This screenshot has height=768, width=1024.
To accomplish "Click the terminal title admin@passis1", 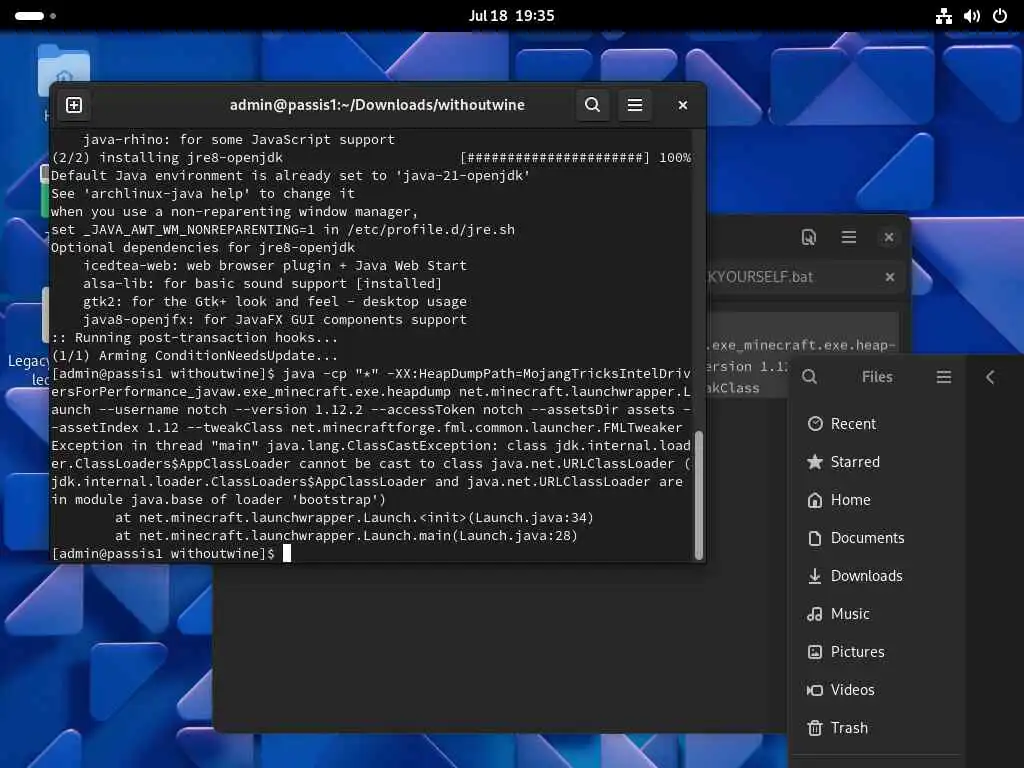I will click(x=377, y=105).
